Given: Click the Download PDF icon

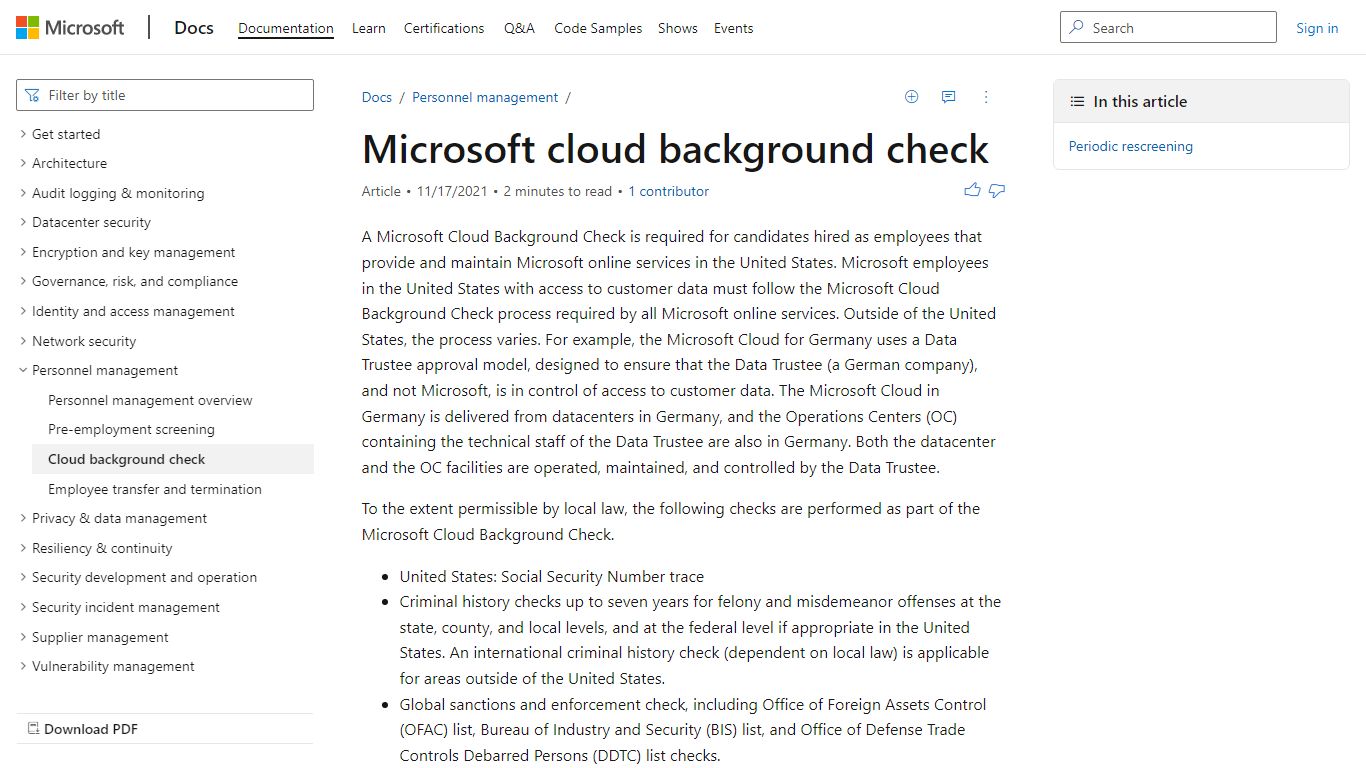Looking at the screenshot, I should (33, 729).
